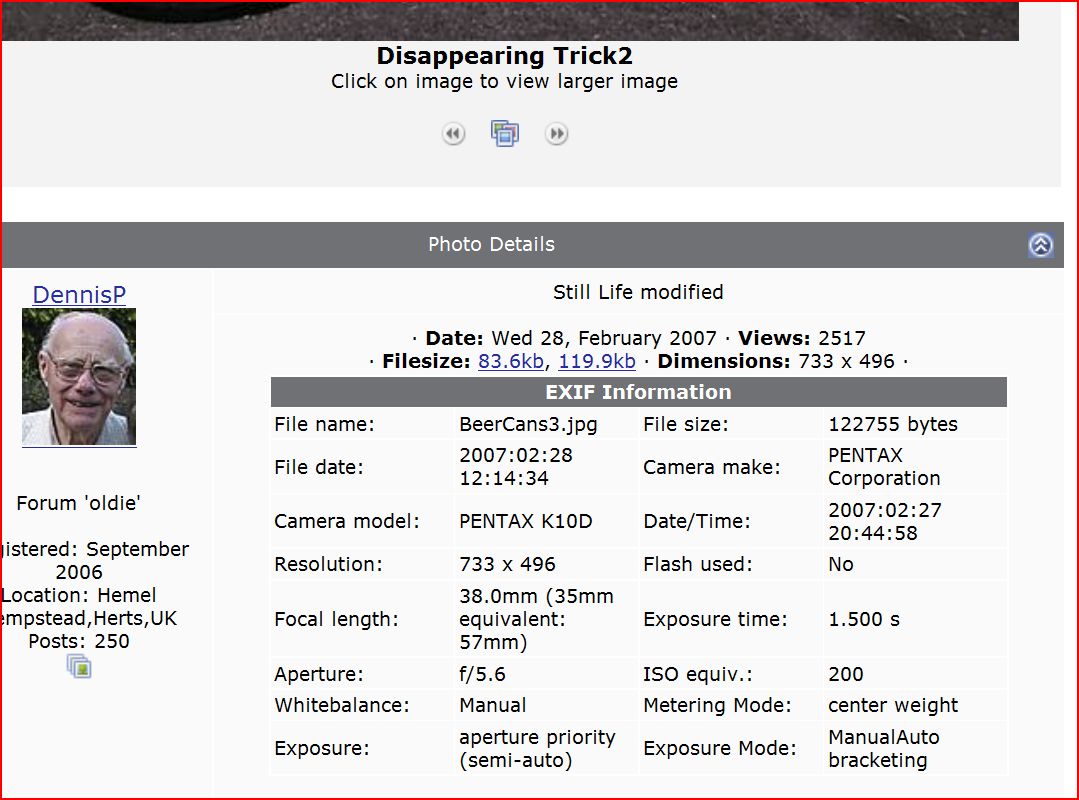Click the PENTAX K10D camera model value

point(526,521)
